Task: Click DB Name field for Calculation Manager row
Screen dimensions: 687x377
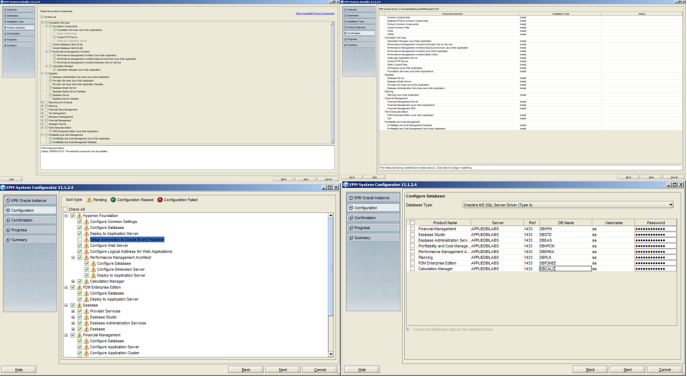Action: 565,269
